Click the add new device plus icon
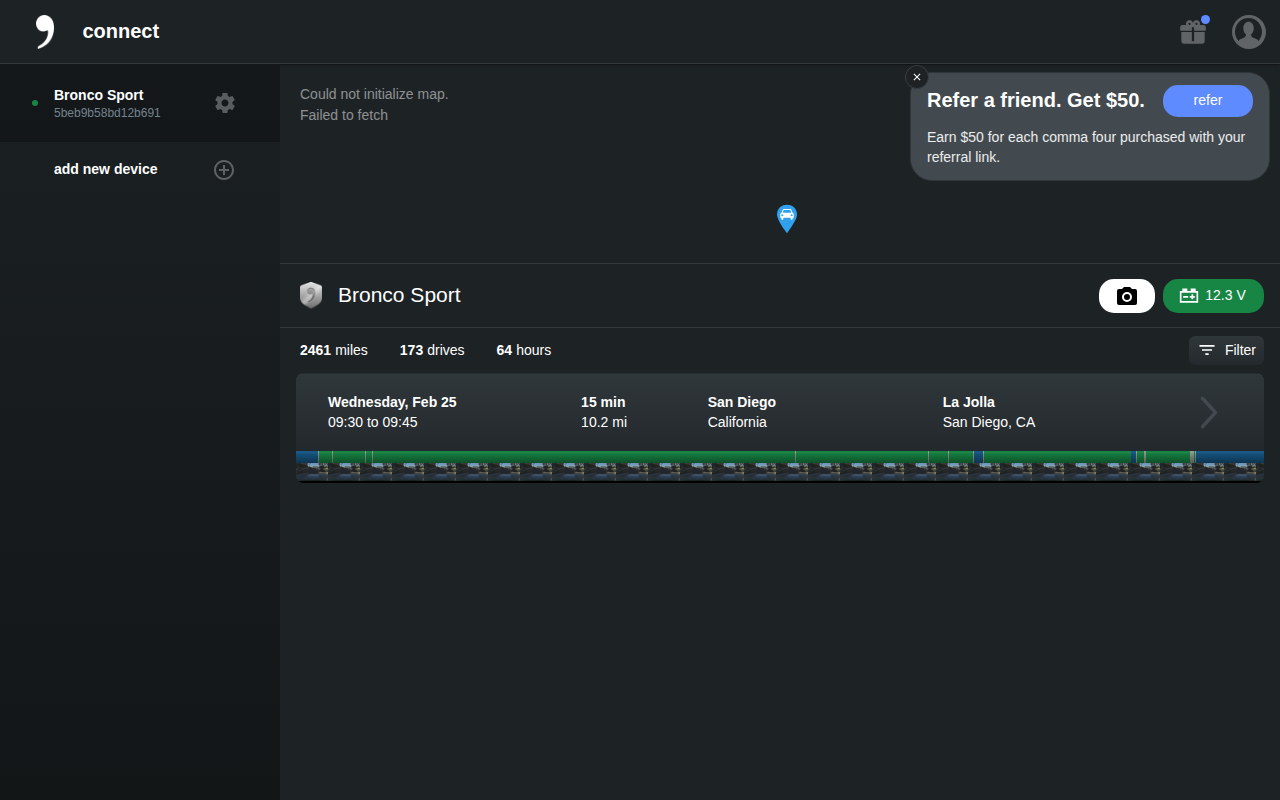The width and height of the screenshot is (1280, 800). coord(224,170)
